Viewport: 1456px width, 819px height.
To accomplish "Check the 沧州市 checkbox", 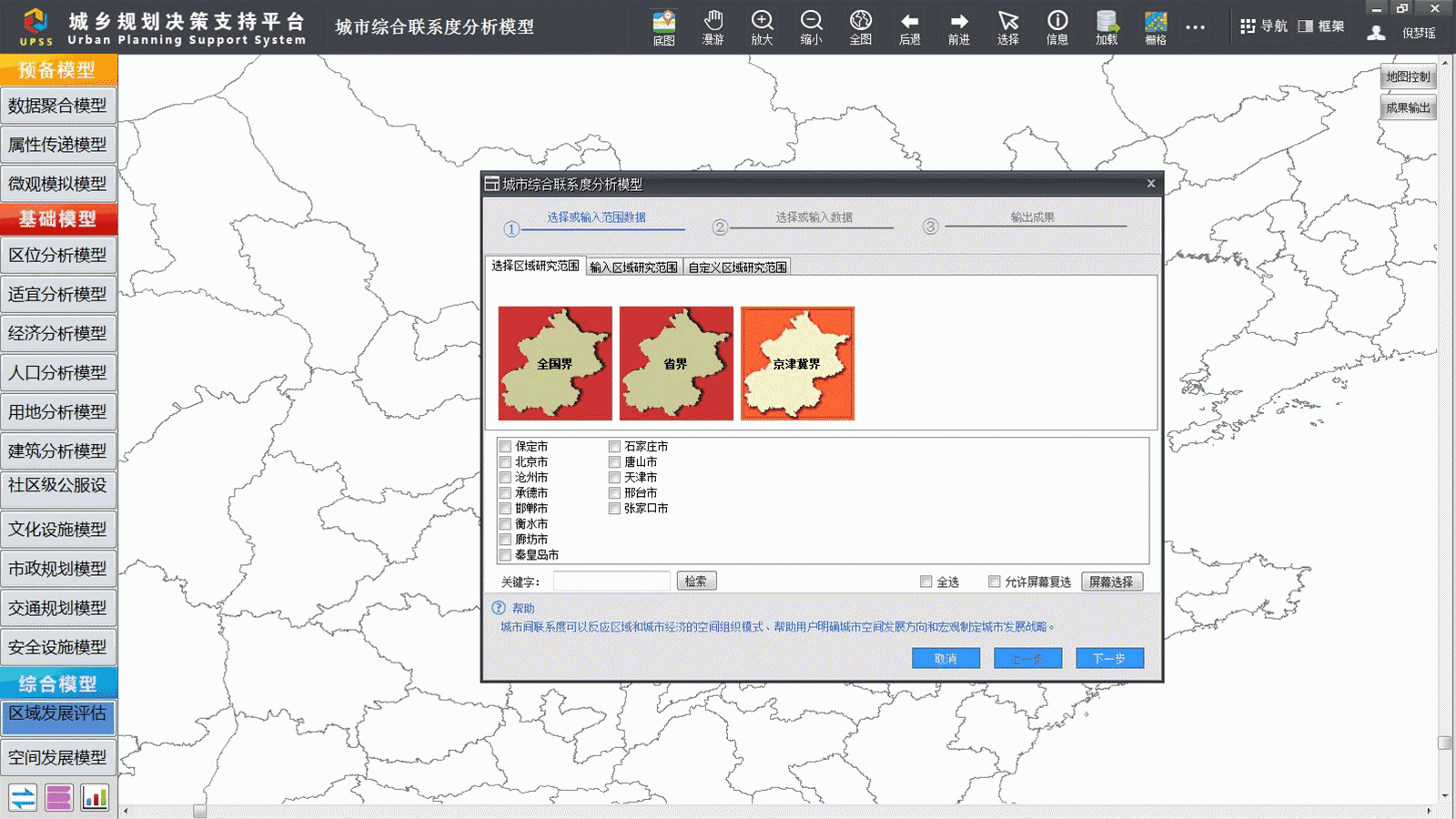I will pos(505,478).
